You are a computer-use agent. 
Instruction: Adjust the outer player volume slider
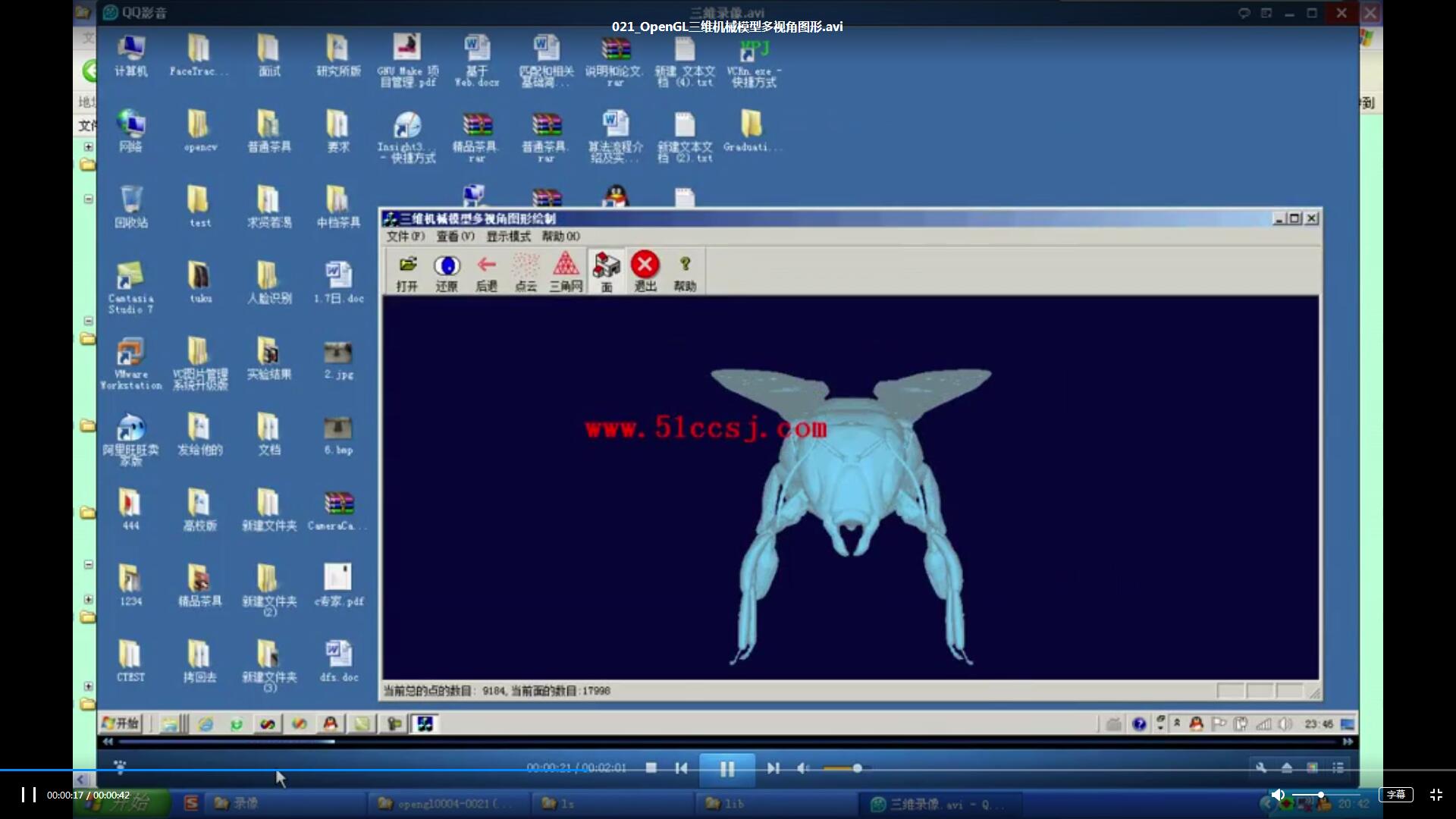point(1326,795)
